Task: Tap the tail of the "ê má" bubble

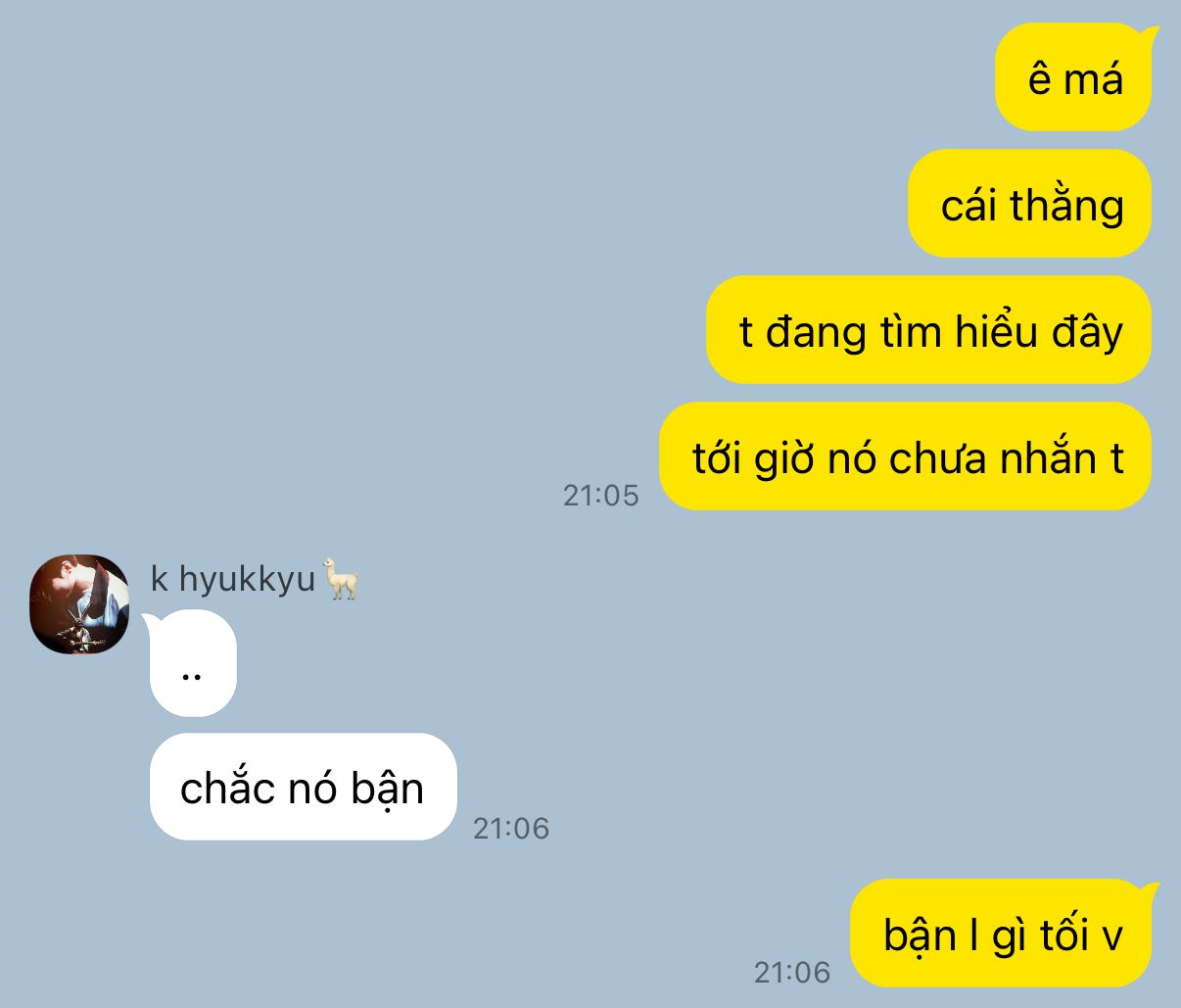Action: pos(1151,37)
